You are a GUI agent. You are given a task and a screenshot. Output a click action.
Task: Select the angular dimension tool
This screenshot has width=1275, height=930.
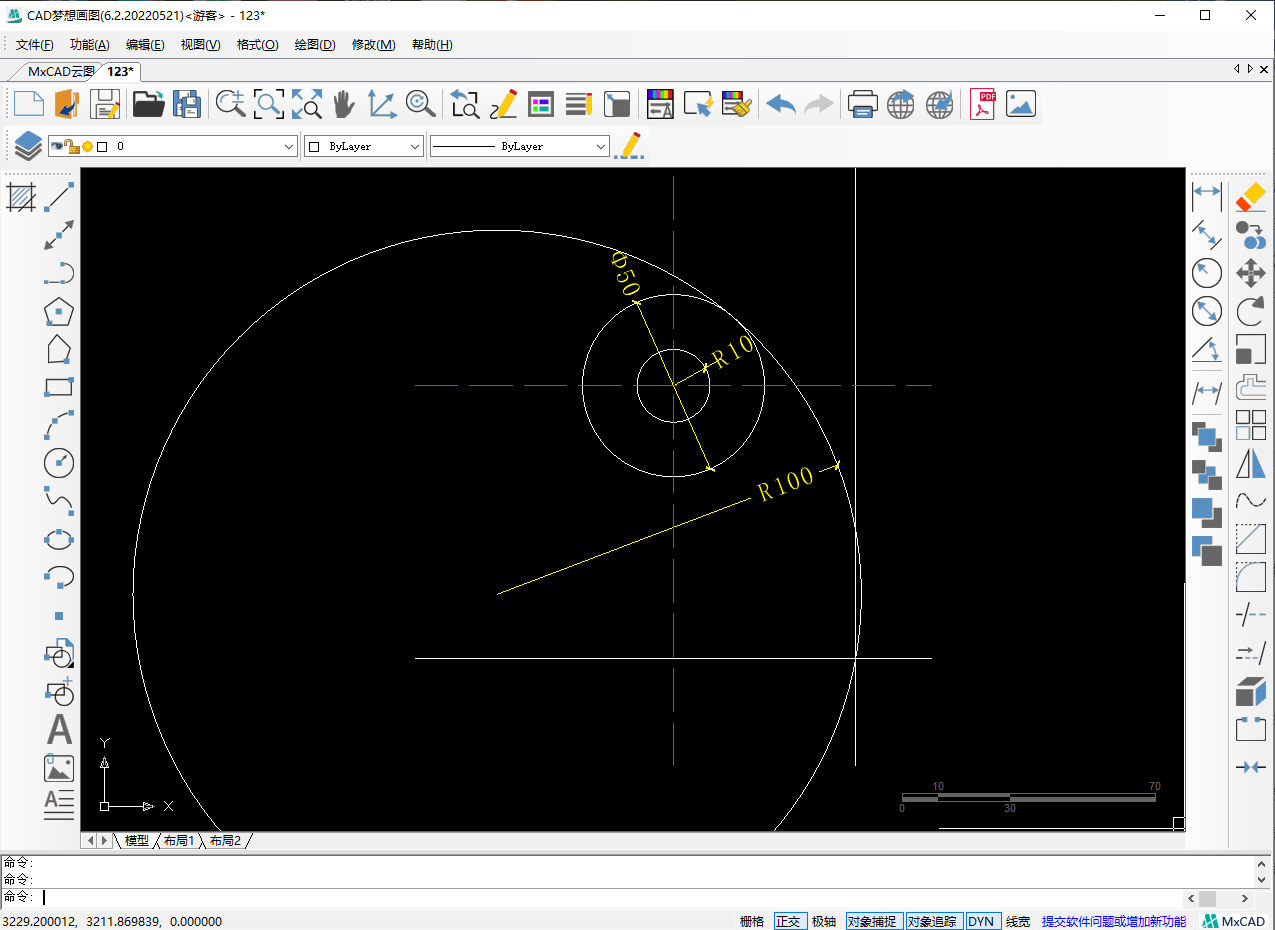[x=1207, y=350]
